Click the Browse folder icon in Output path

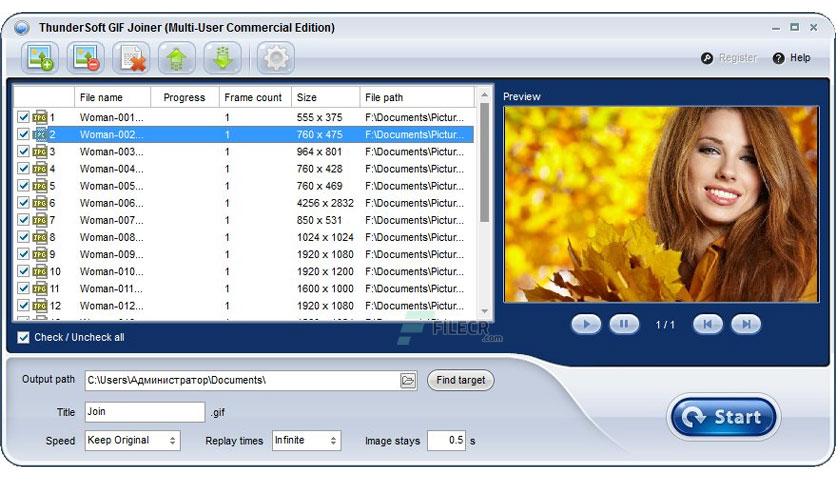tap(408, 381)
